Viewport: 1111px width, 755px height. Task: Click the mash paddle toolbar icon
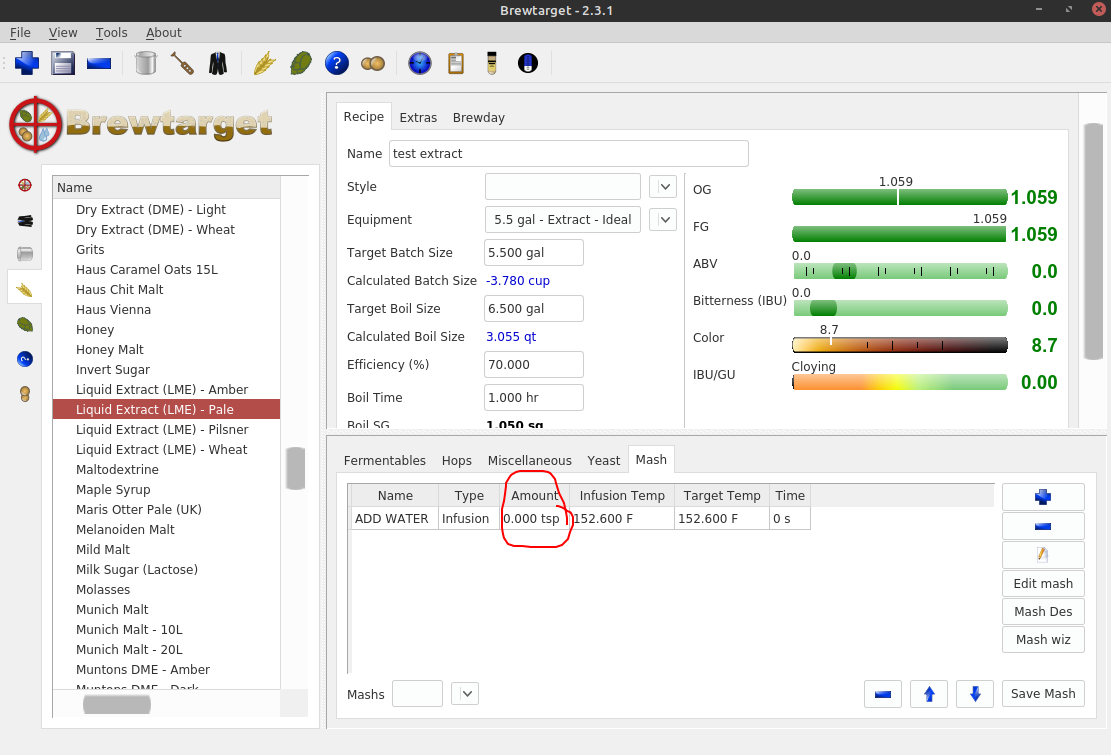[182, 63]
